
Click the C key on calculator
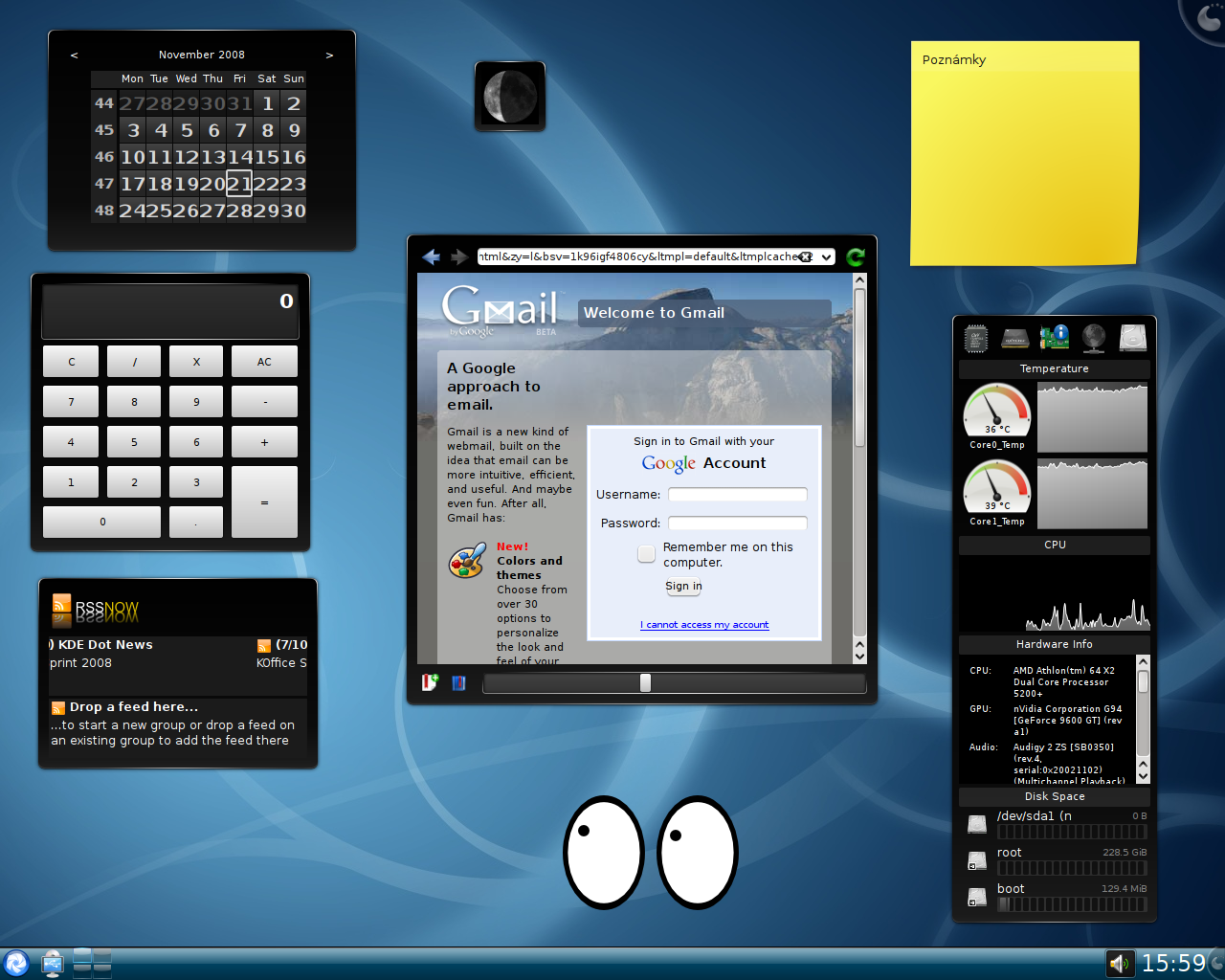[71, 362]
